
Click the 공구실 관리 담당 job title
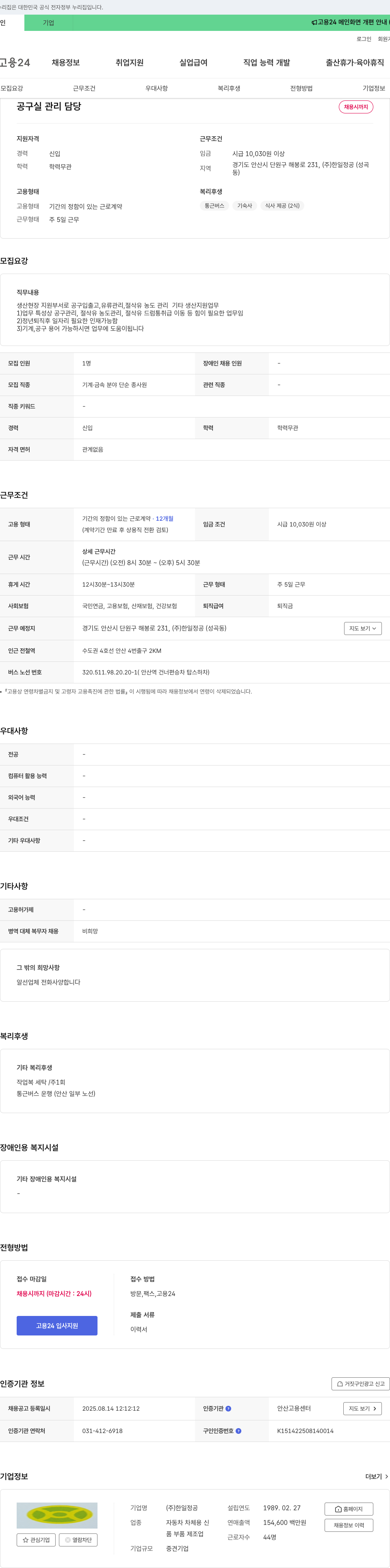(x=49, y=107)
